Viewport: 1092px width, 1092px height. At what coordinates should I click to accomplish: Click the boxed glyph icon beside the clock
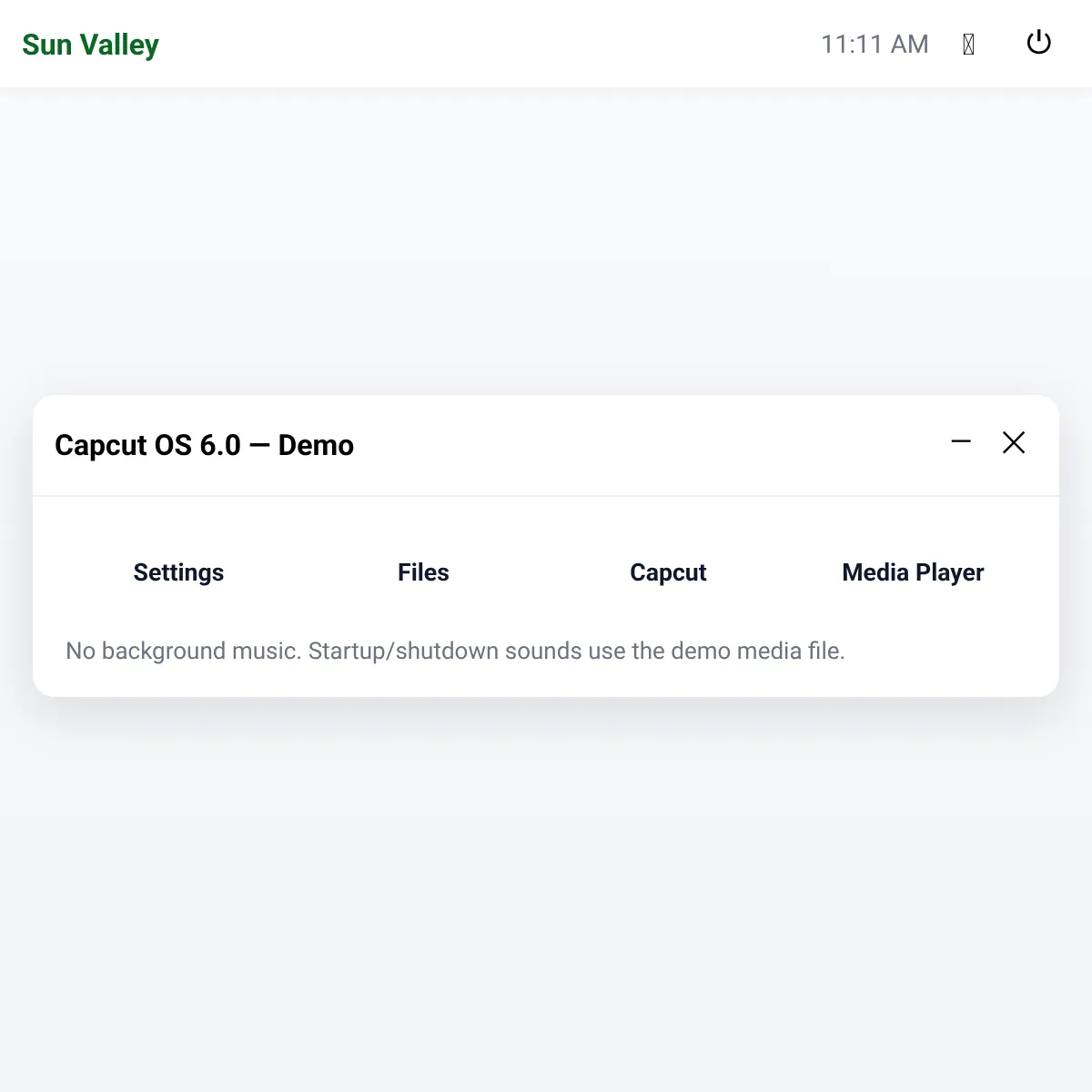(x=968, y=44)
